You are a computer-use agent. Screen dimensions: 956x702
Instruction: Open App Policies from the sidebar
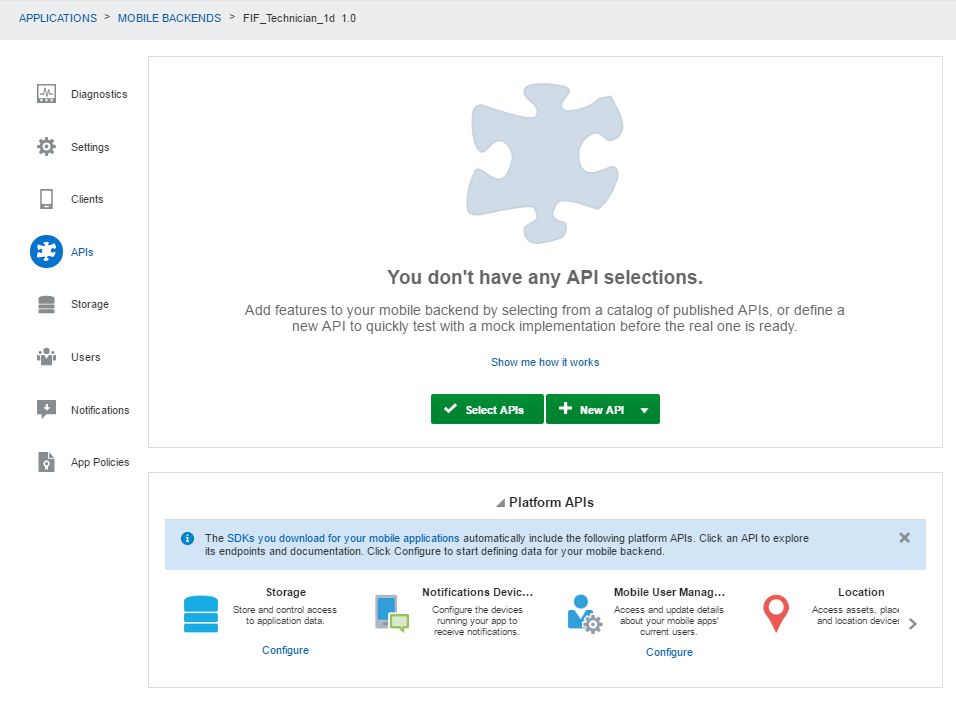click(46, 461)
